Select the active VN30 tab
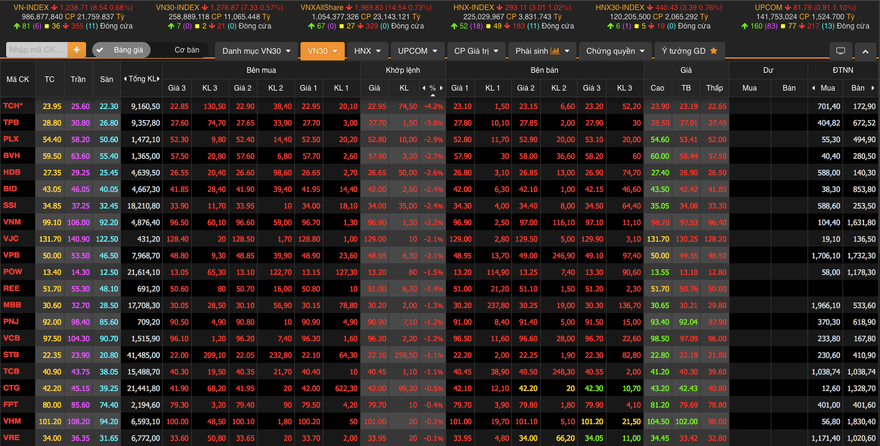The image size is (880, 446). pyautogui.click(x=321, y=50)
